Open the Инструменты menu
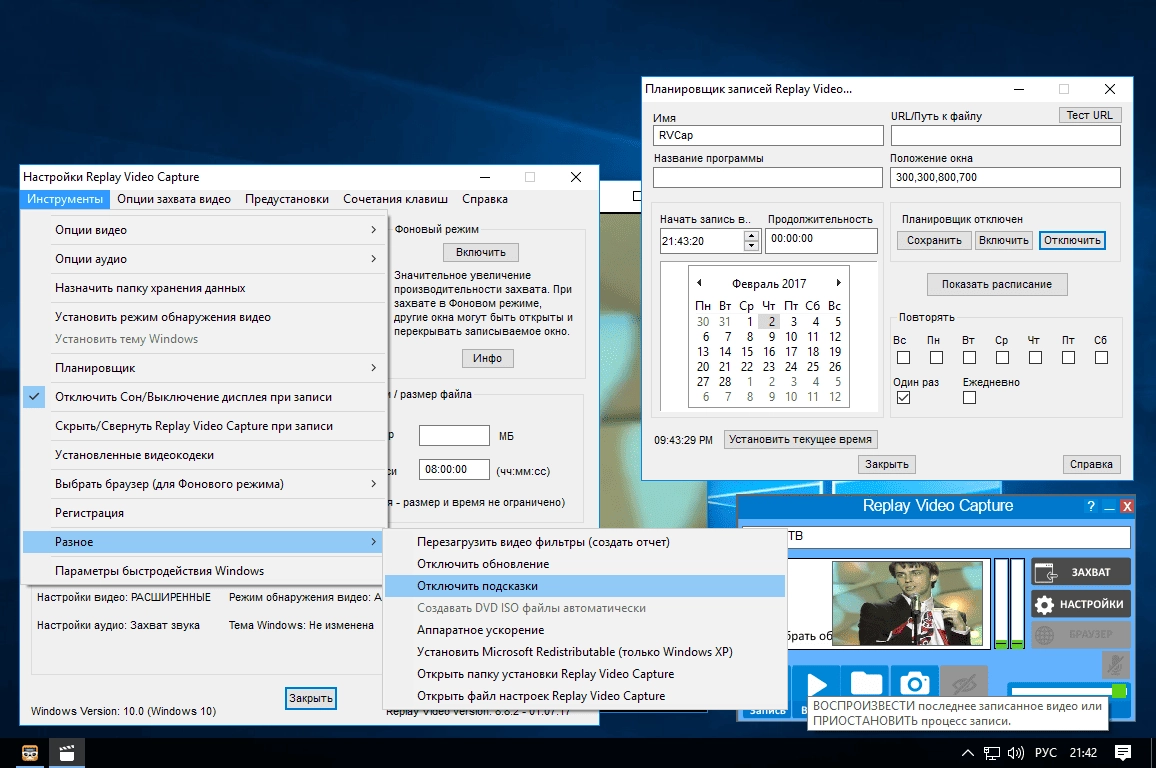 coord(65,199)
